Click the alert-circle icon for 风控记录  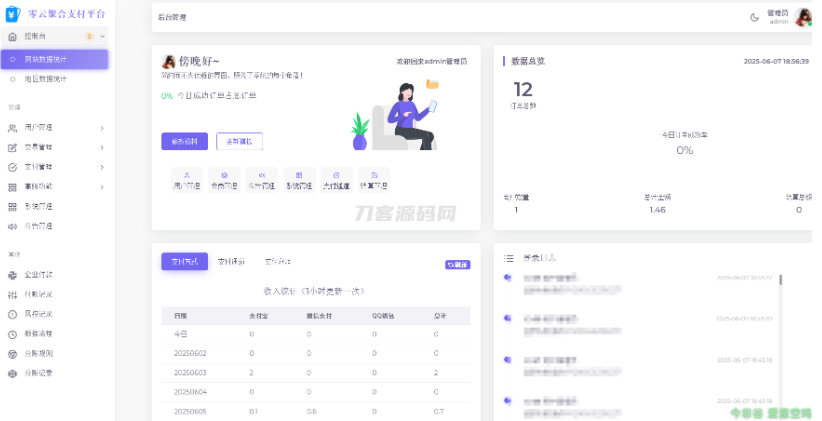(13, 314)
